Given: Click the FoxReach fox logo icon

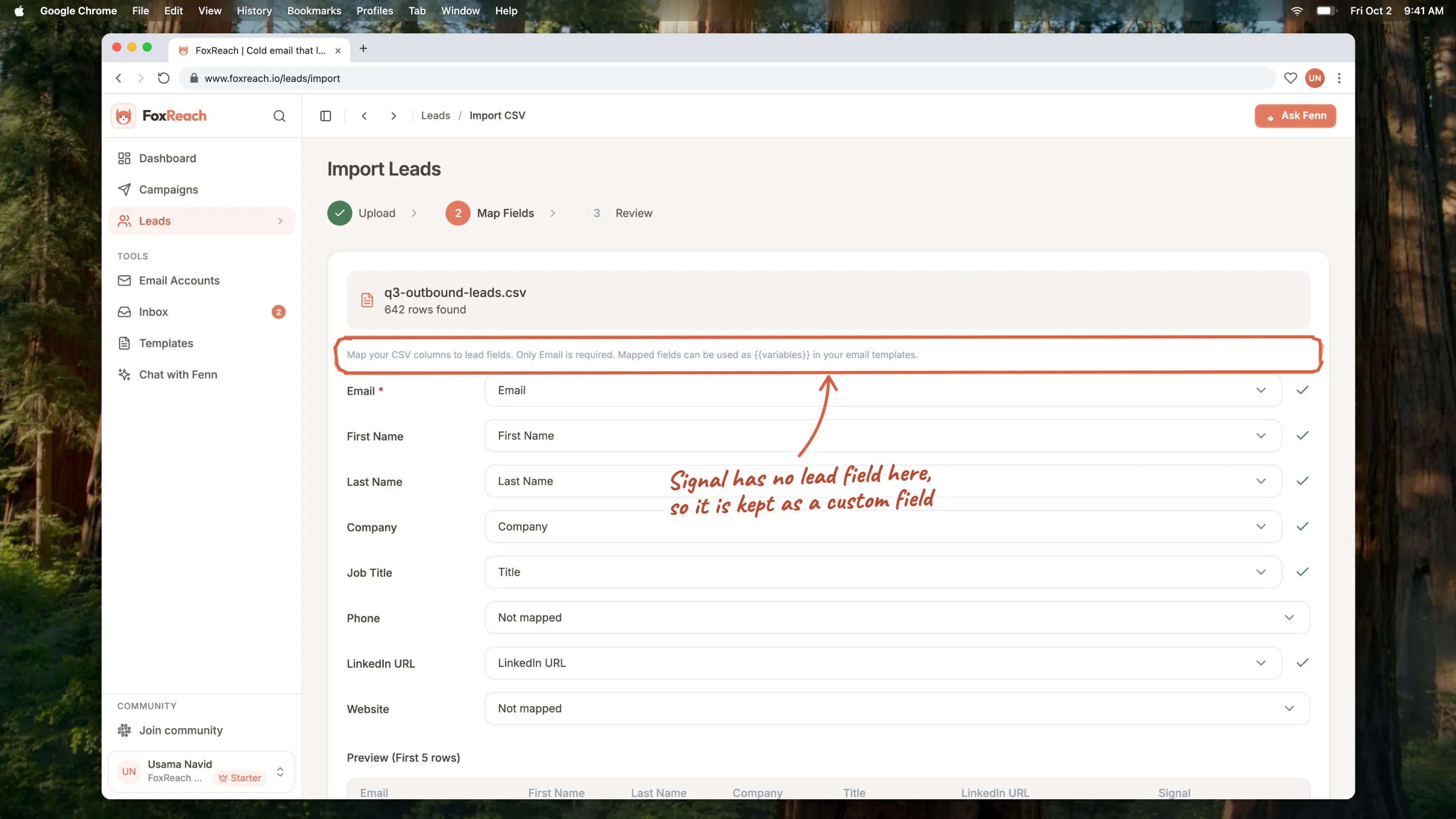Looking at the screenshot, I should pyautogui.click(x=123, y=116).
